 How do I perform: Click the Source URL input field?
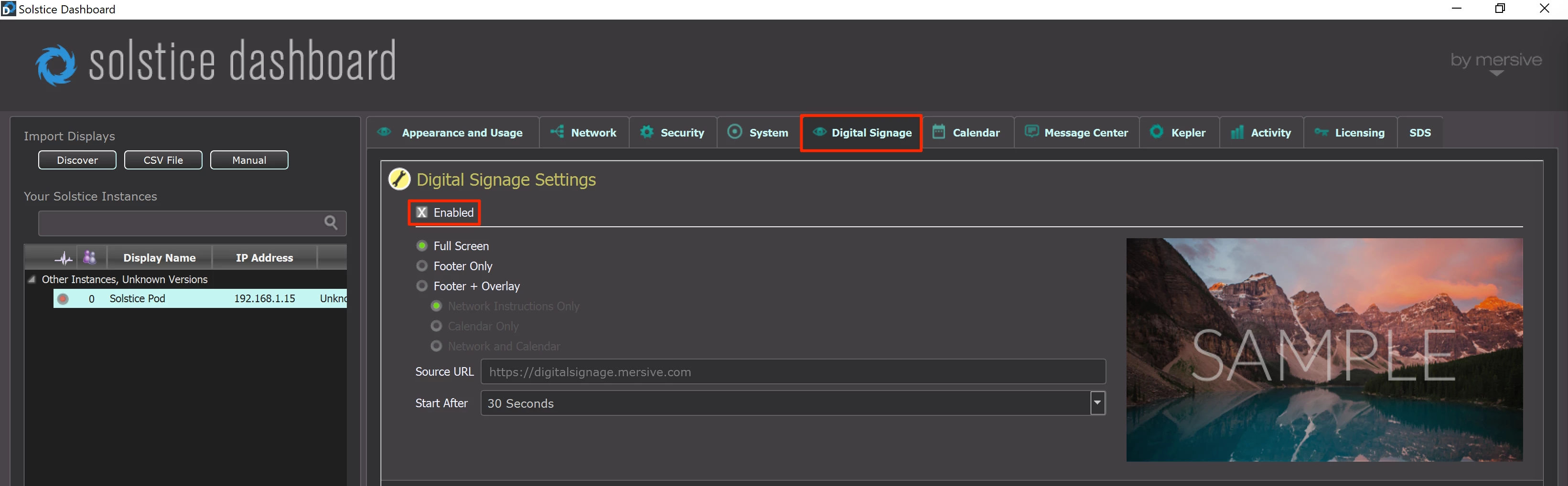click(793, 371)
